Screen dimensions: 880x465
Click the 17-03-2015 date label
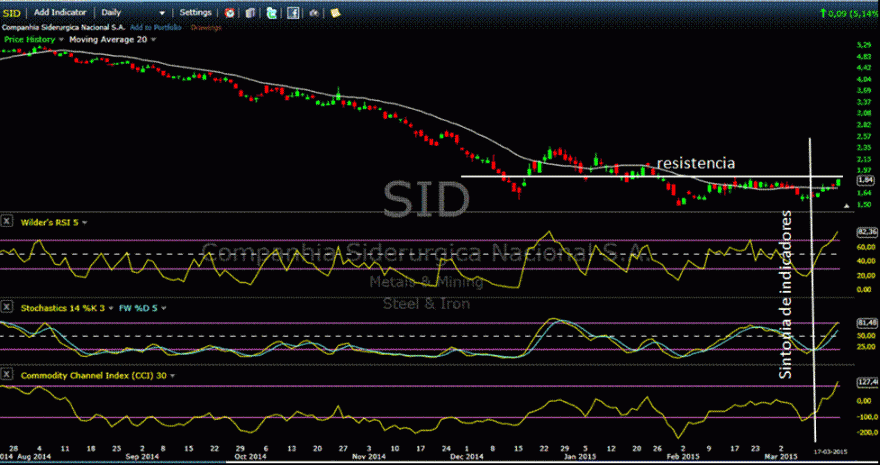(831, 451)
